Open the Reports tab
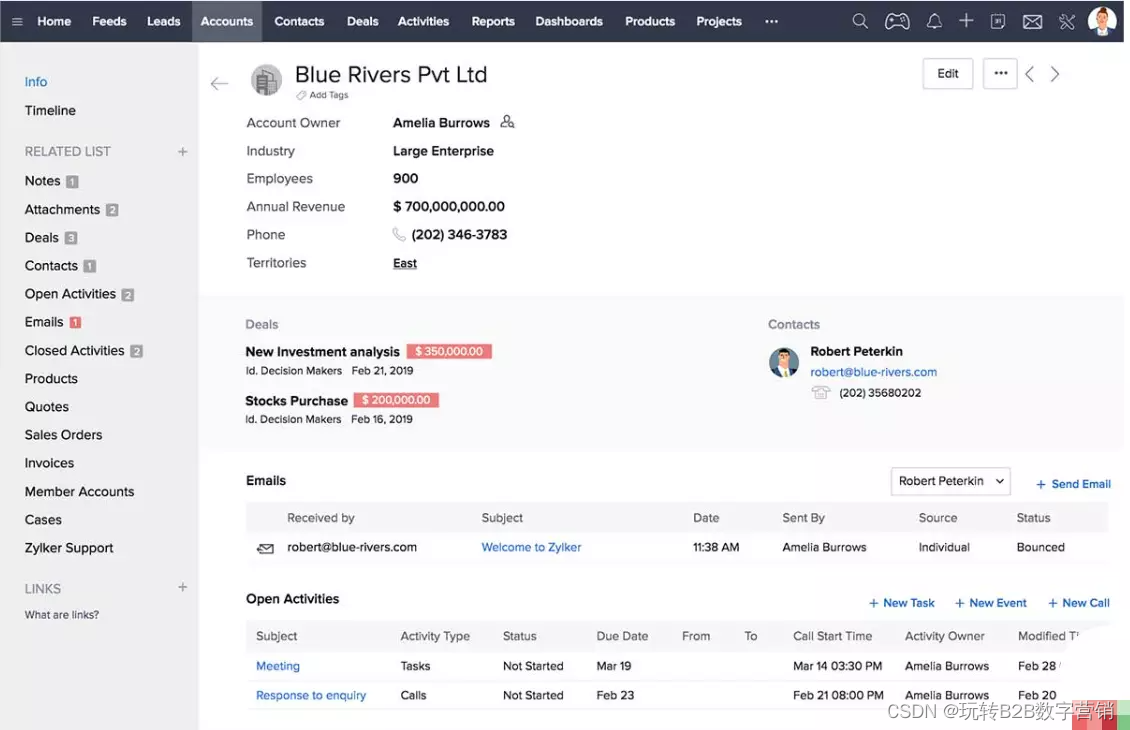The image size is (1130, 730). coord(493,22)
